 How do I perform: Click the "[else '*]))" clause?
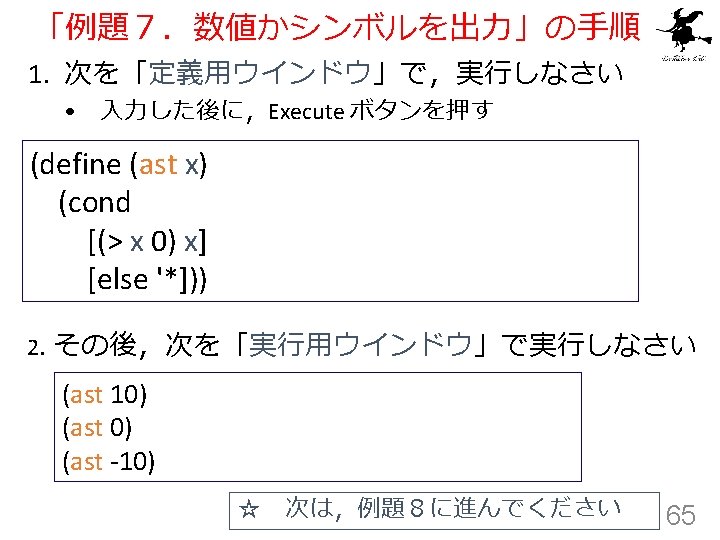click(147, 279)
